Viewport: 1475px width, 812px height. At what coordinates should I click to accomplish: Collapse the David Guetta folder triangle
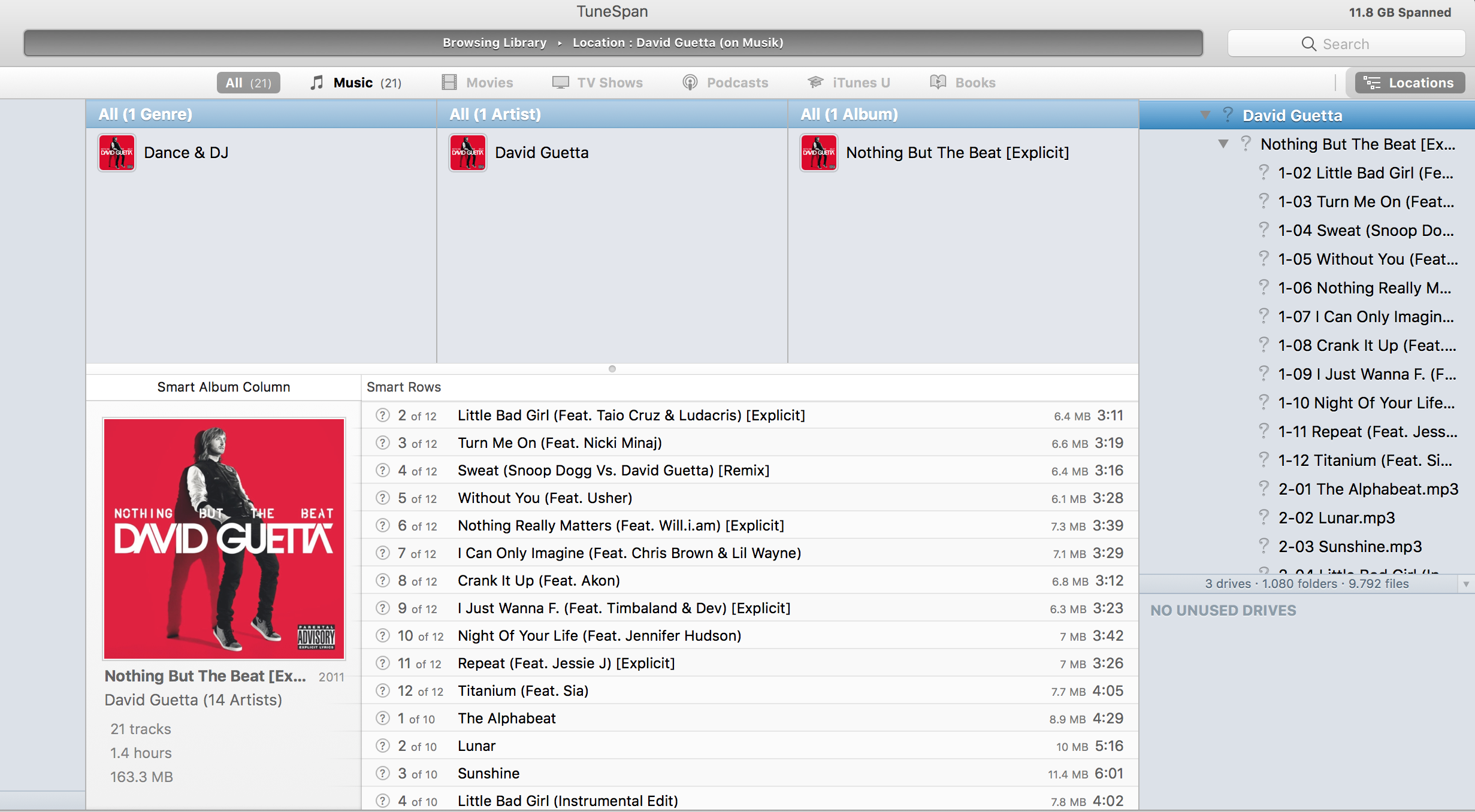point(1205,115)
